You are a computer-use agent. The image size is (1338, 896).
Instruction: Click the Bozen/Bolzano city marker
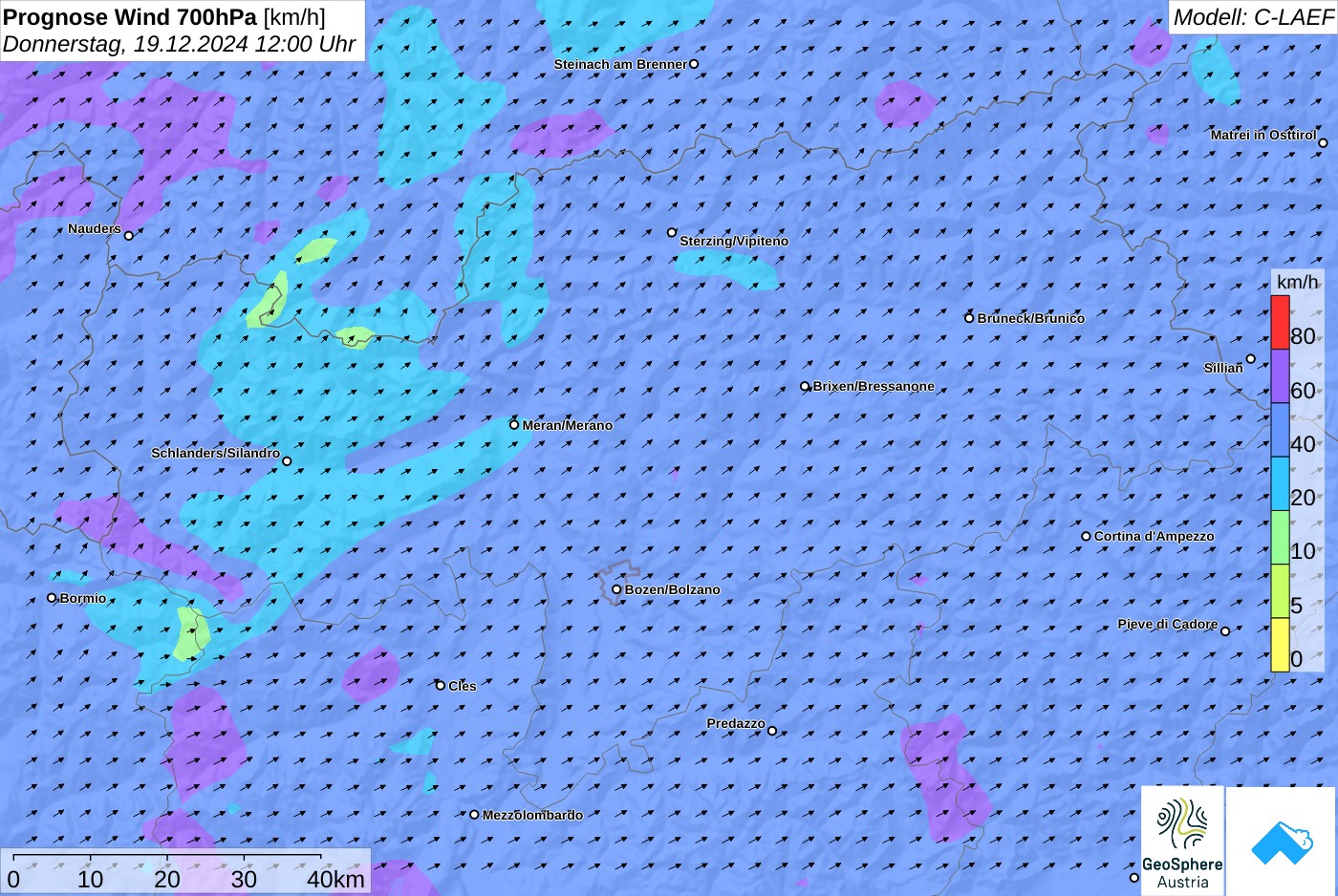616,589
